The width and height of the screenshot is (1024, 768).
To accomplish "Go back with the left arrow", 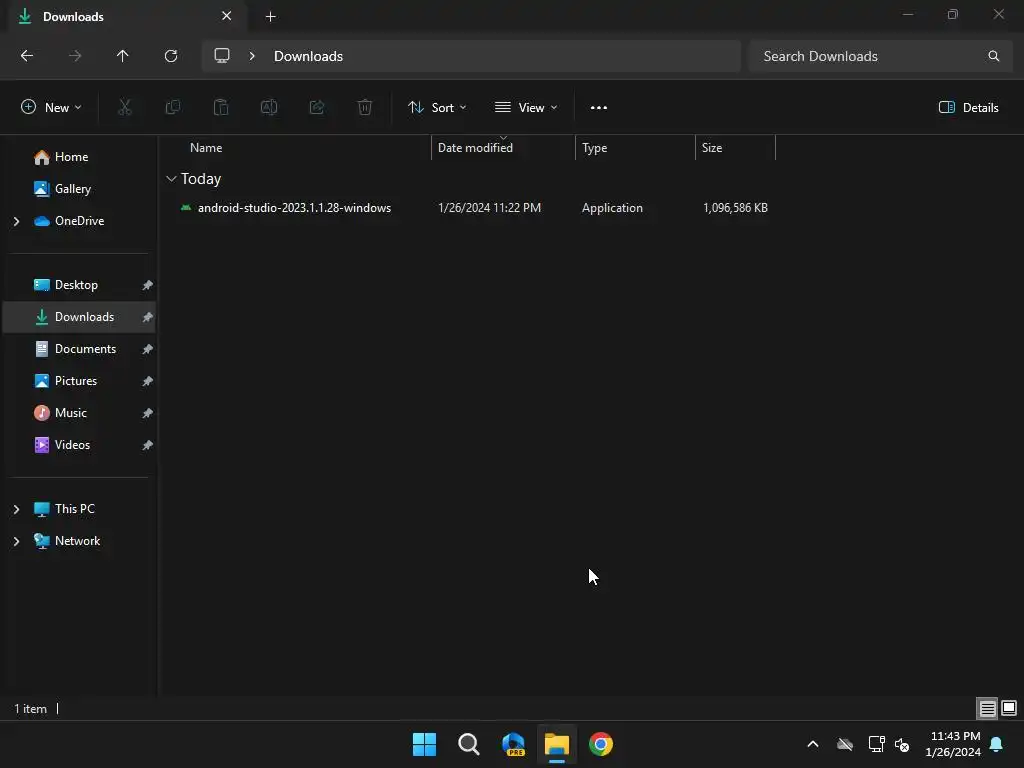I will click(x=27, y=56).
